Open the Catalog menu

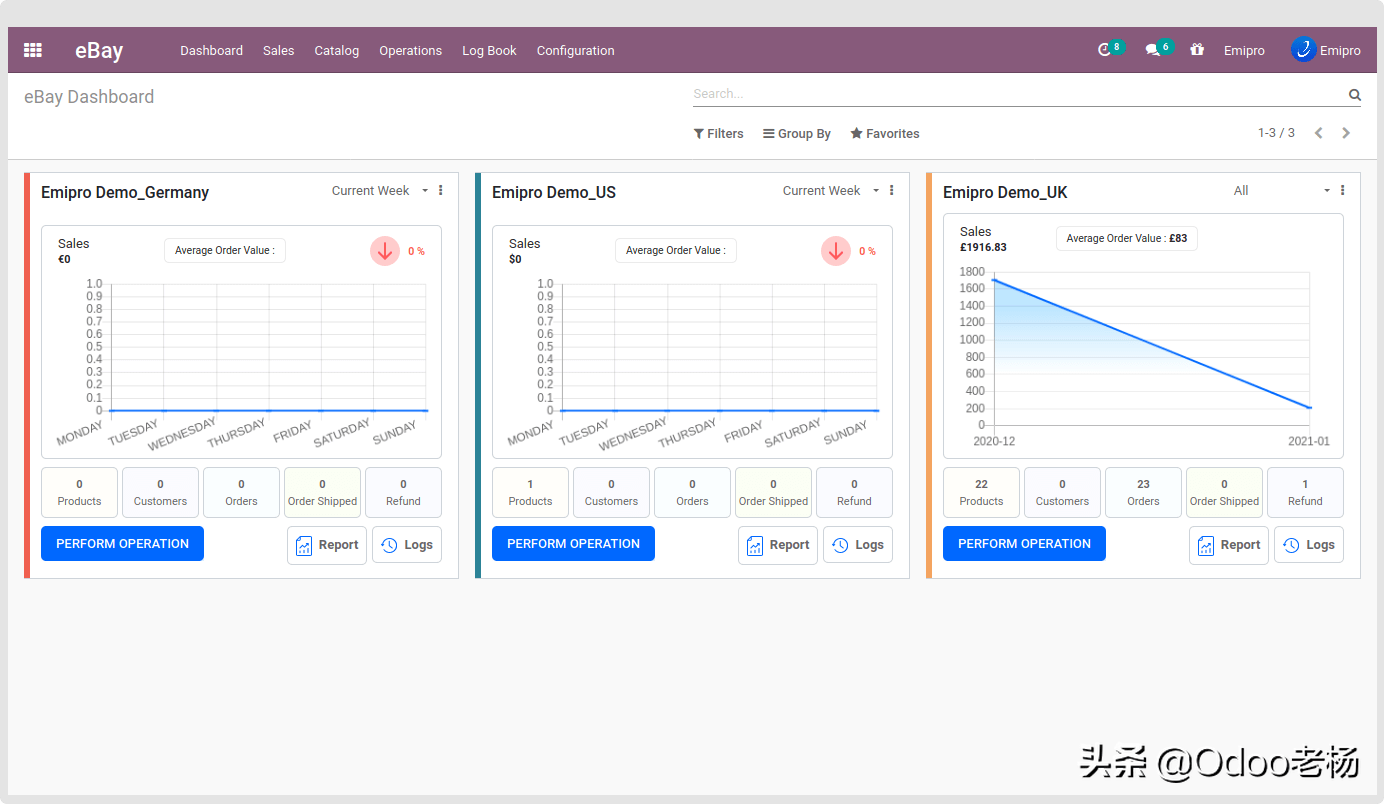pos(337,51)
